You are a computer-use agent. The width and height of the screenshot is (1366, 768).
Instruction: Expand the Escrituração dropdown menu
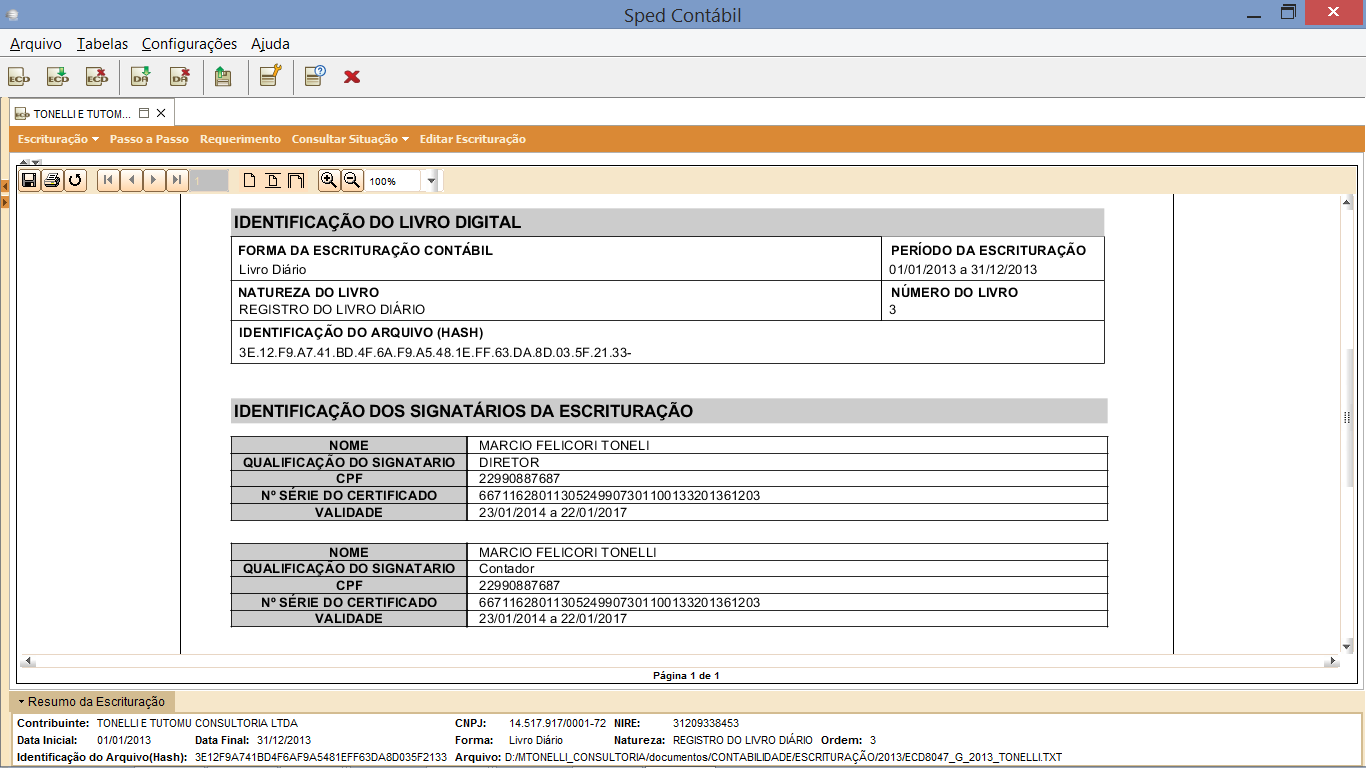pyautogui.click(x=58, y=139)
